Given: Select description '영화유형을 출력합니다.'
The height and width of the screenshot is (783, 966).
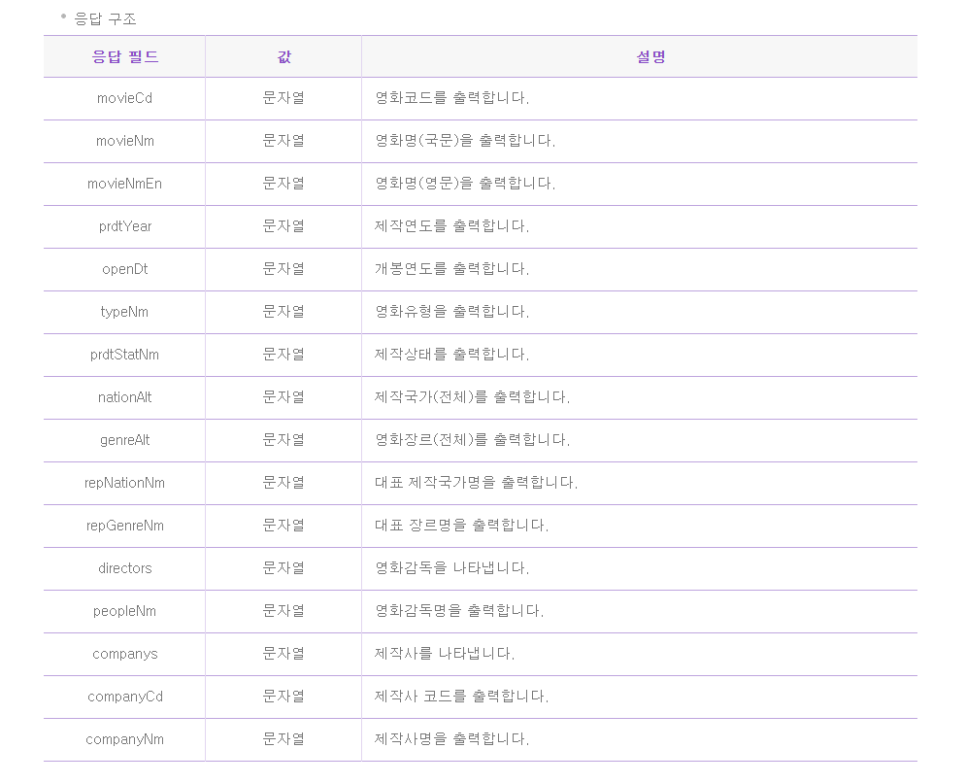Looking at the screenshot, I should click(x=452, y=312).
